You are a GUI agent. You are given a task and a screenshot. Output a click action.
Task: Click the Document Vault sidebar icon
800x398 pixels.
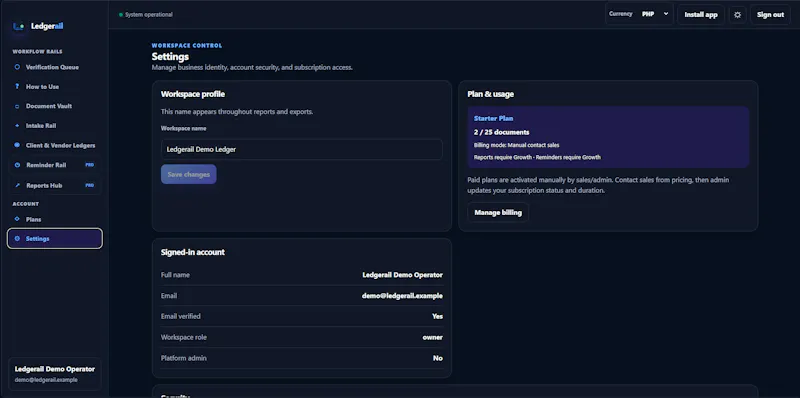17,106
